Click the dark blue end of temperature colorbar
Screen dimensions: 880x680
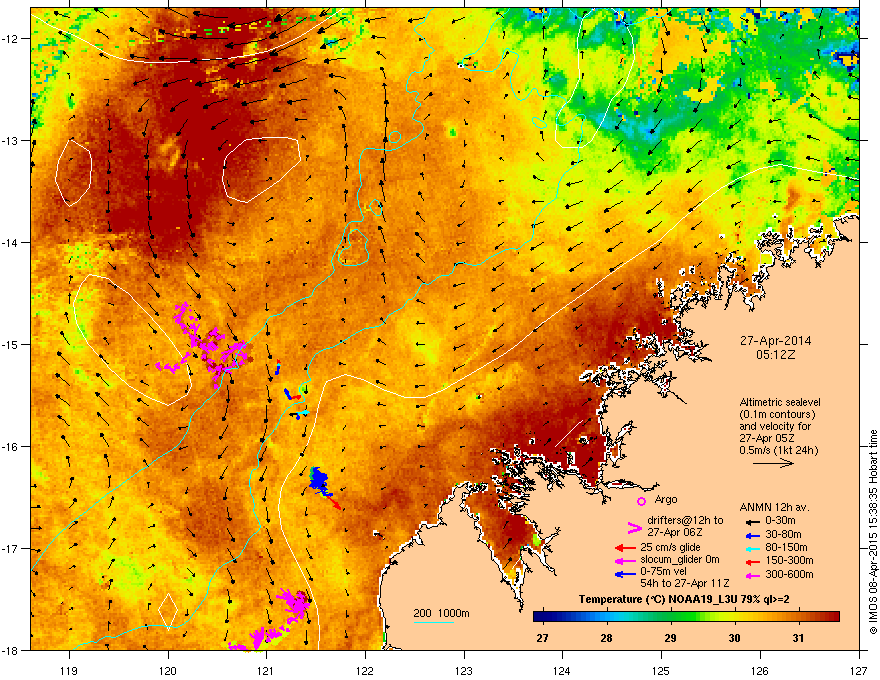(542, 617)
